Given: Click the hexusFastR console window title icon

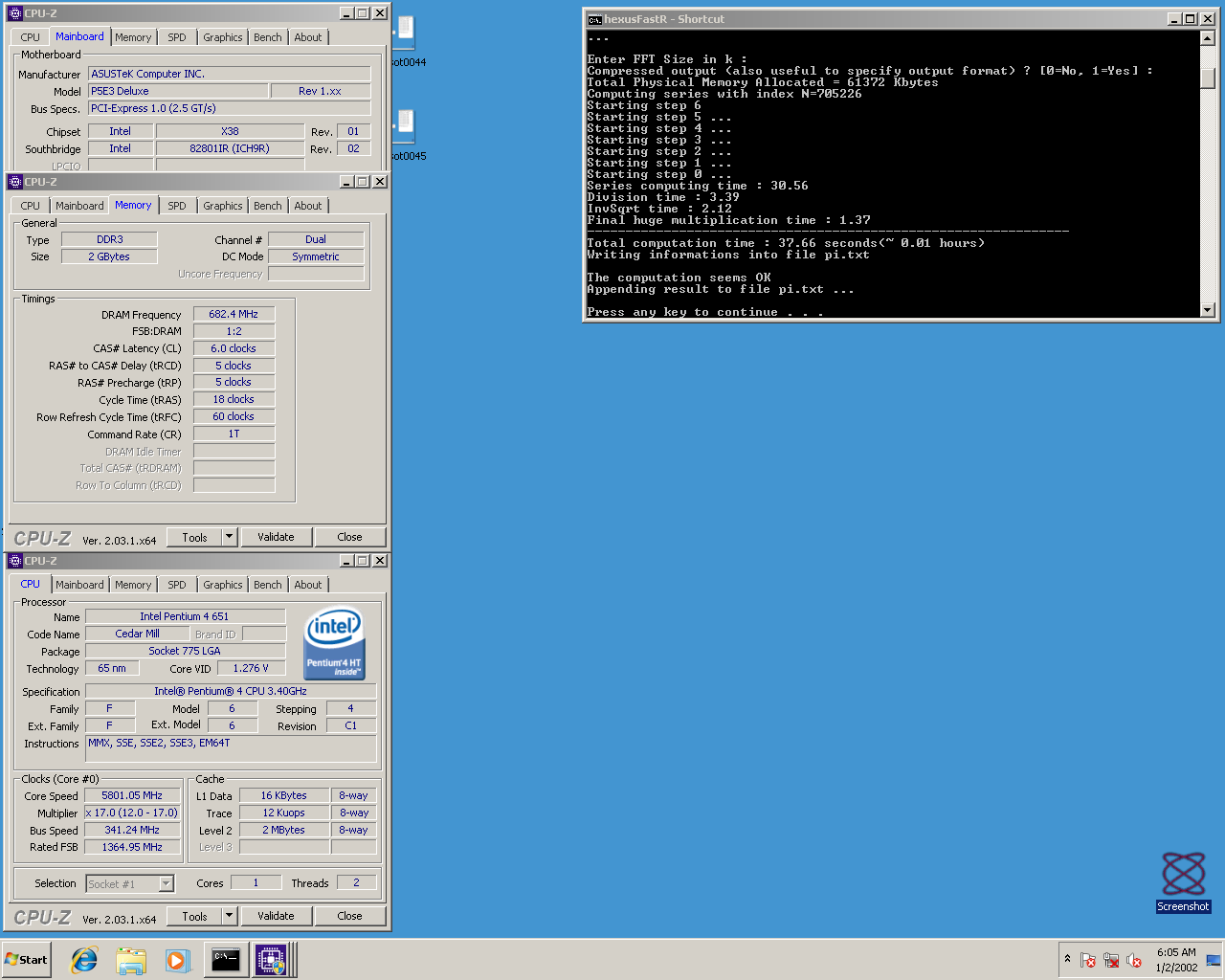Looking at the screenshot, I should [594, 19].
